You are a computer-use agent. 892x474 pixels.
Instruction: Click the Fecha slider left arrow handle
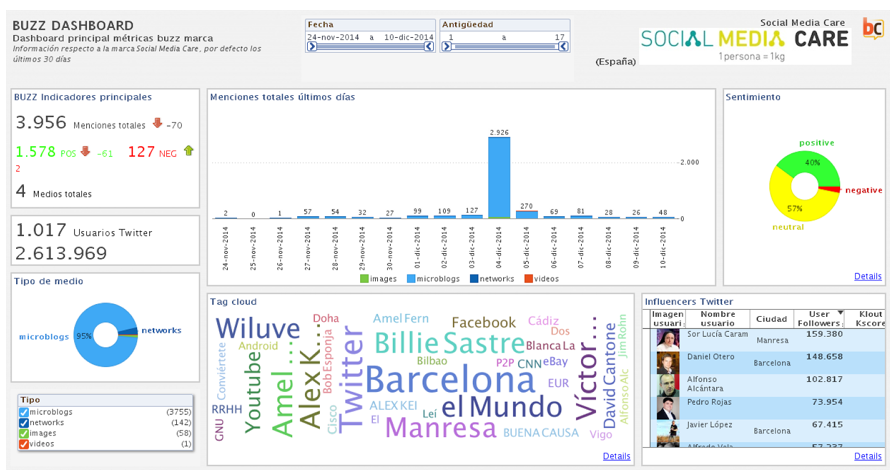click(x=312, y=47)
